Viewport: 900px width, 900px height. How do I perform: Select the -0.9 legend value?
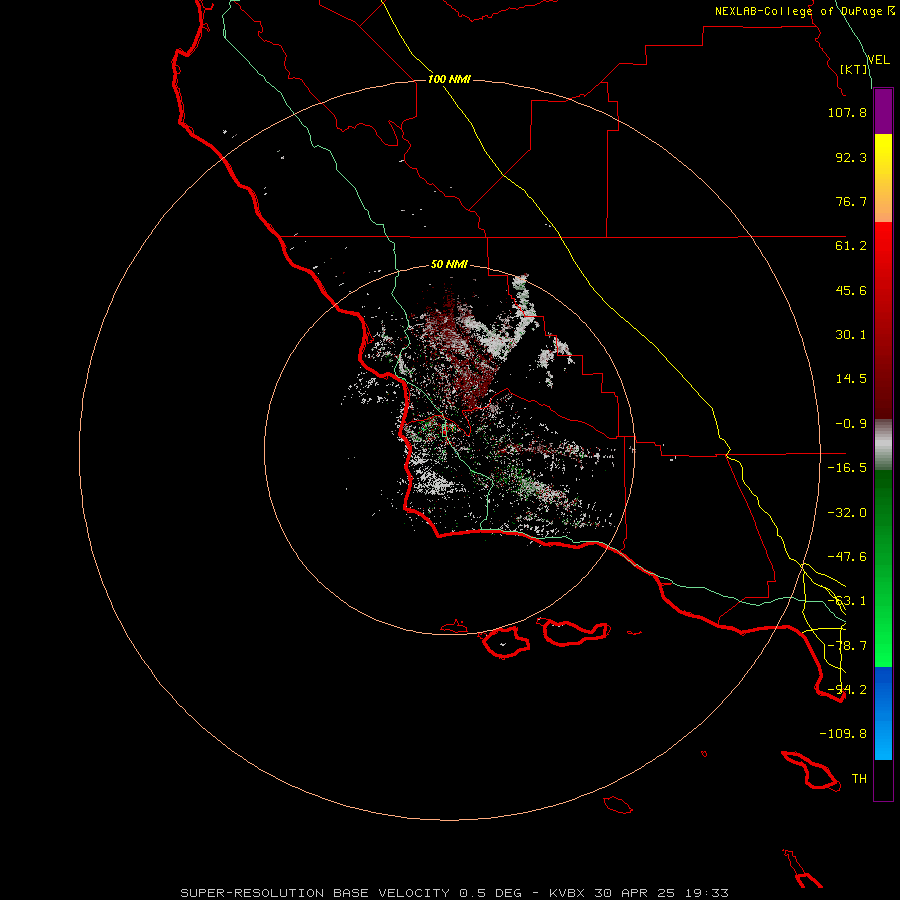pos(851,424)
